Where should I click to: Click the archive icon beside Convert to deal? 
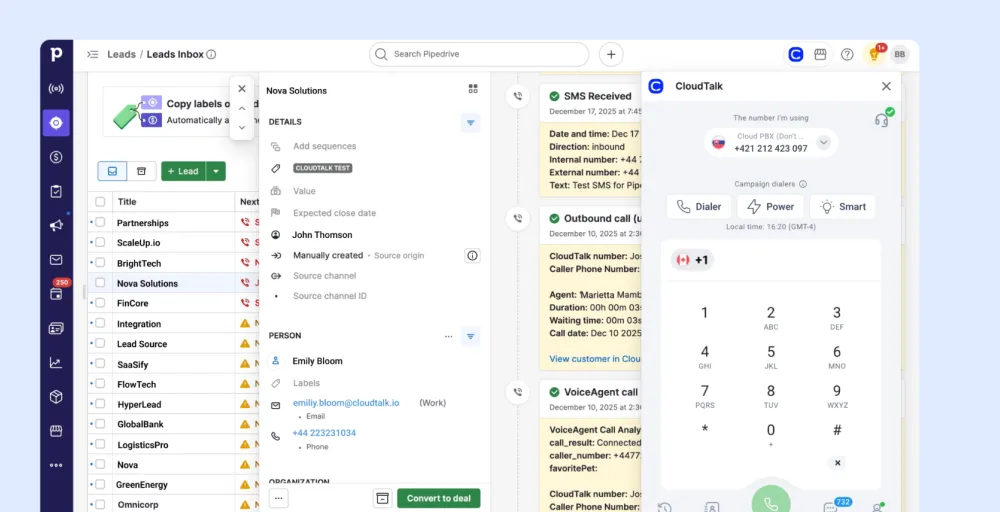[382, 499]
